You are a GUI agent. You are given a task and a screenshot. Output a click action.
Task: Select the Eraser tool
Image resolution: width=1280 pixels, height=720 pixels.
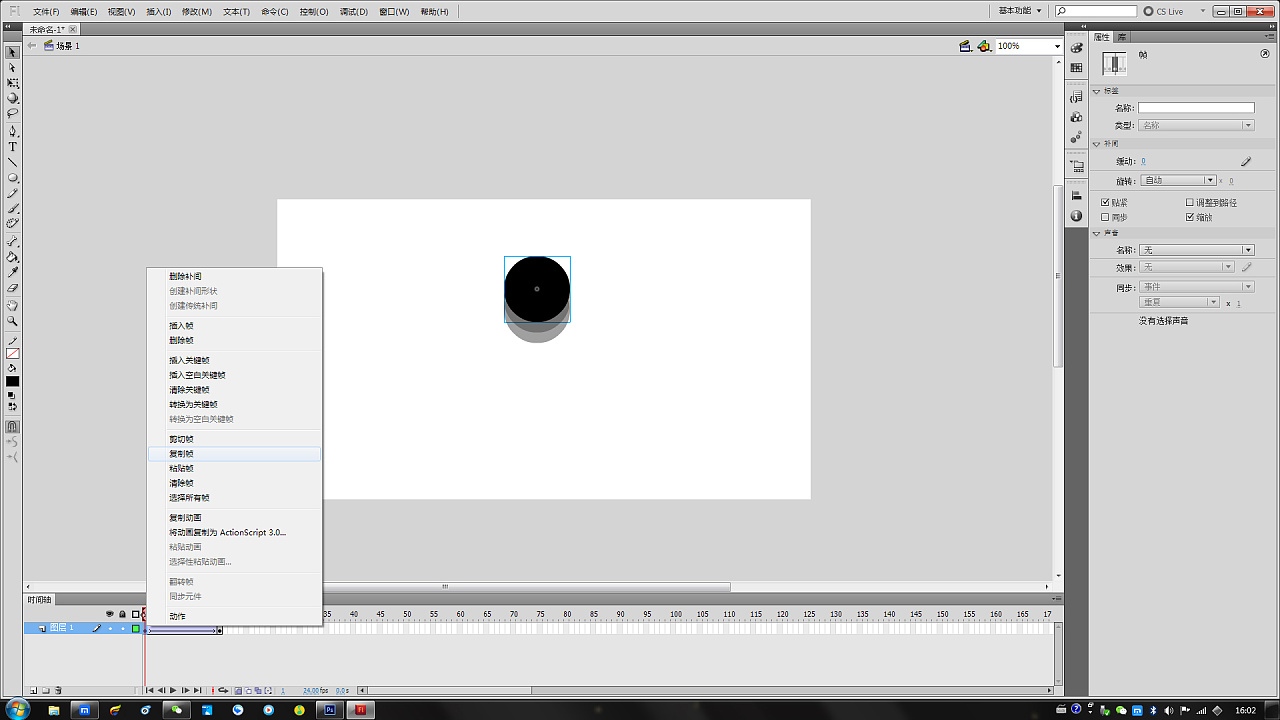click(13, 288)
